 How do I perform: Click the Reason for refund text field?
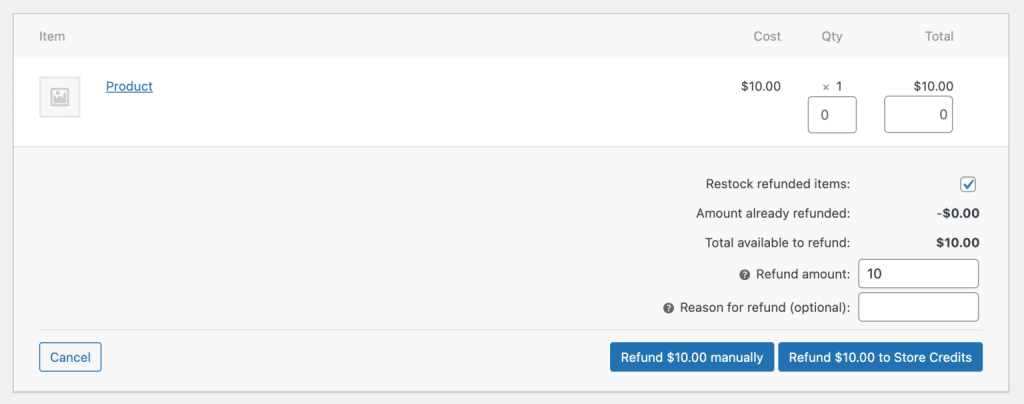pyautogui.click(x=918, y=307)
